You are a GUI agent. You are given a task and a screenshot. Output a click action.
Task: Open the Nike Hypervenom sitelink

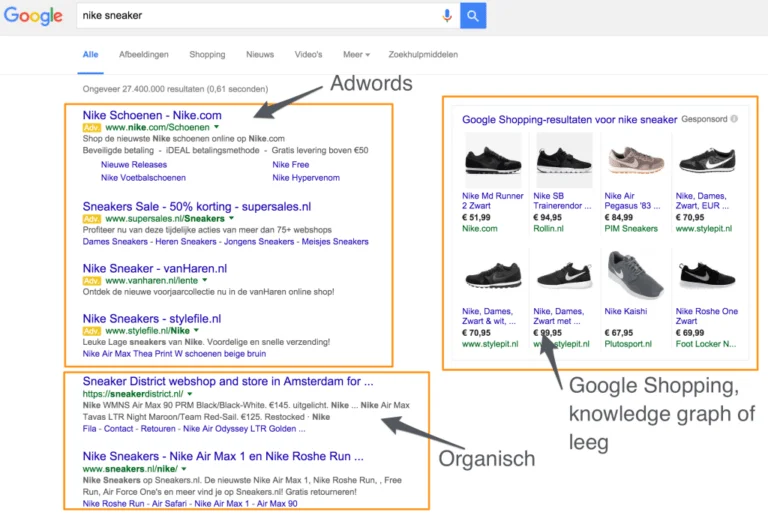(x=306, y=178)
